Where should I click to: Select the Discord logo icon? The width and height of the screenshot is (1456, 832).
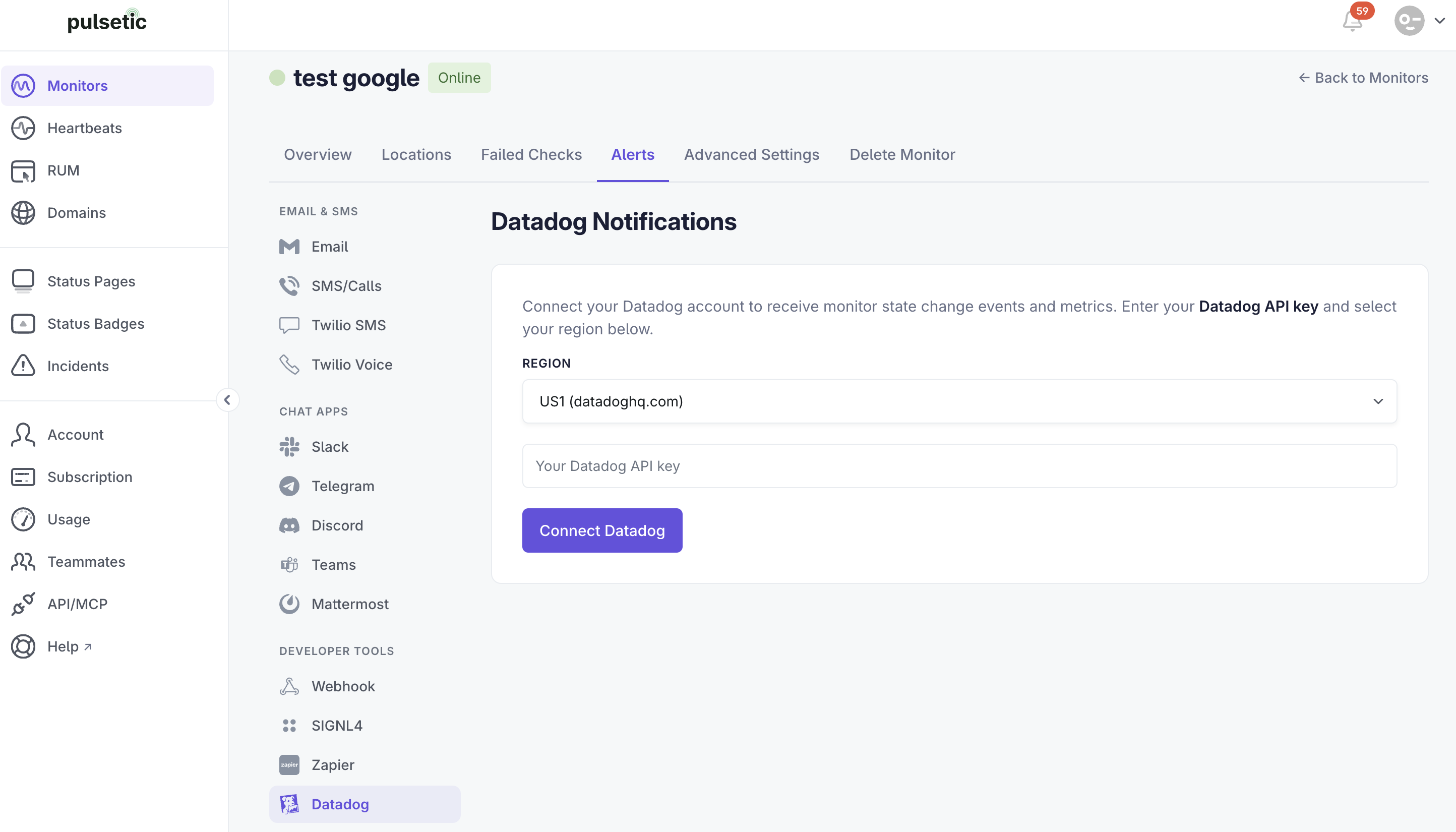(x=289, y=526)
